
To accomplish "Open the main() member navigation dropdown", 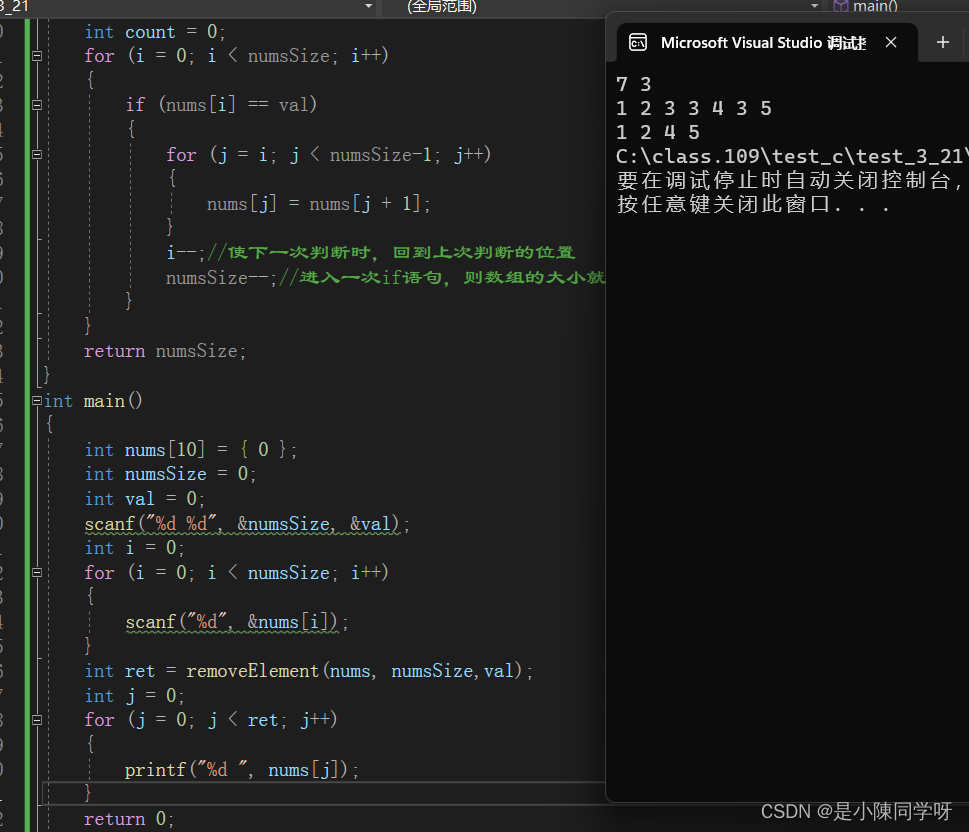I will tap(875, 7).
